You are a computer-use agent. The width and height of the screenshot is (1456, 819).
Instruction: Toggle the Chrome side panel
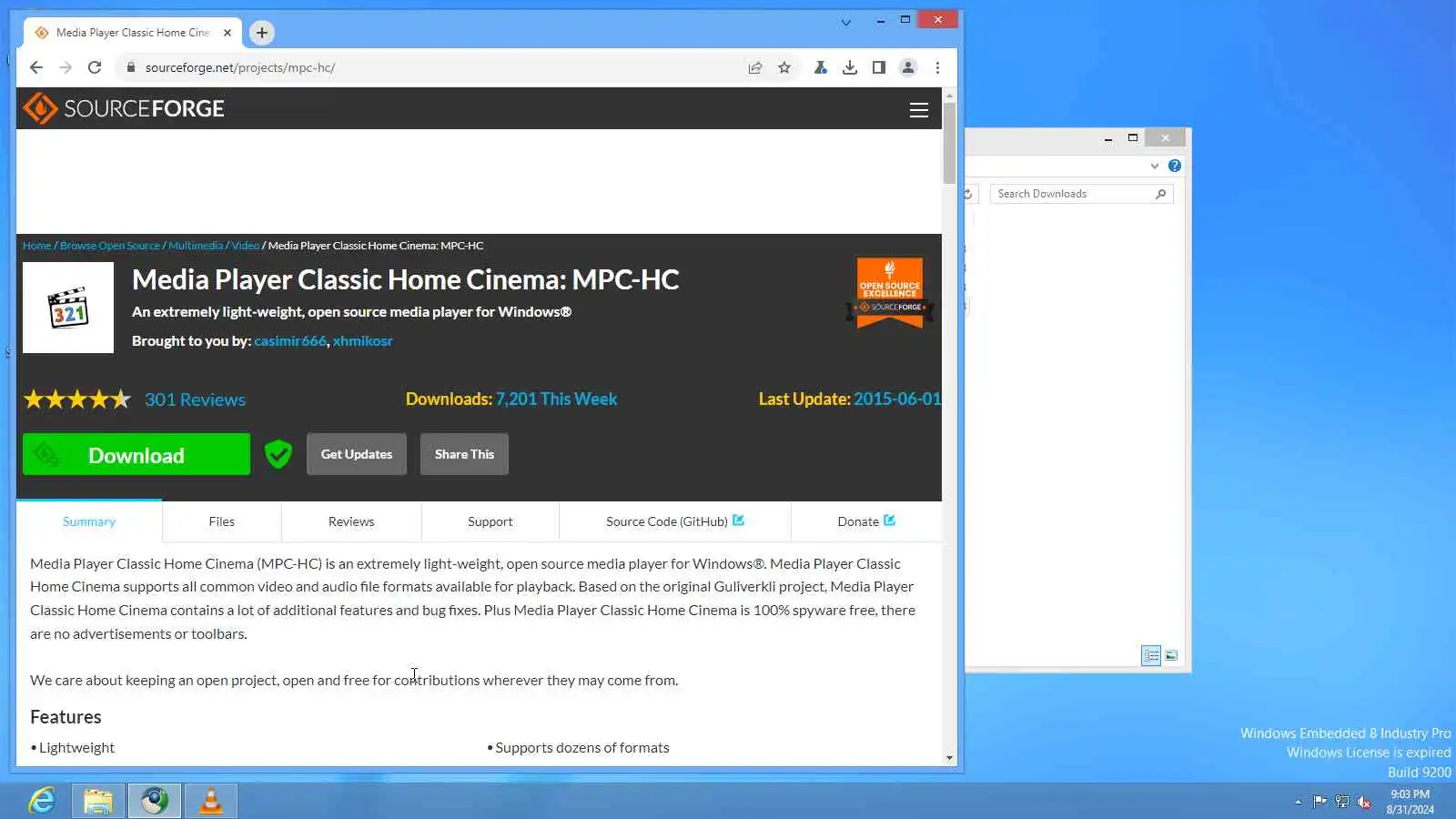point(879,67)
